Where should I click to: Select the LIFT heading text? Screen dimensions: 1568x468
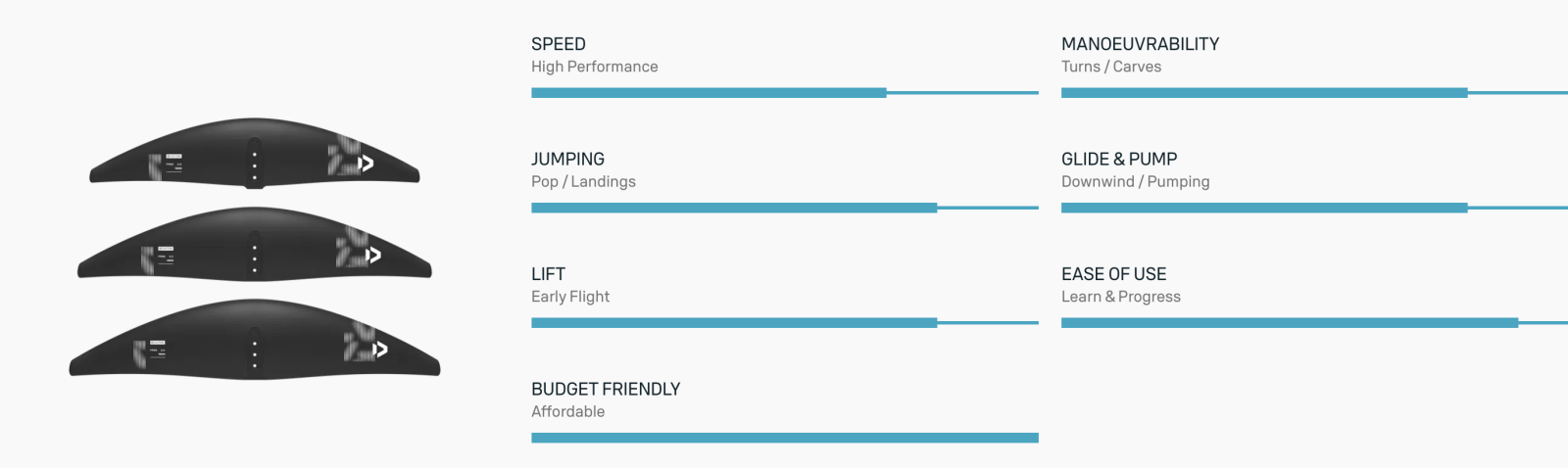click(x=548, y=274)
